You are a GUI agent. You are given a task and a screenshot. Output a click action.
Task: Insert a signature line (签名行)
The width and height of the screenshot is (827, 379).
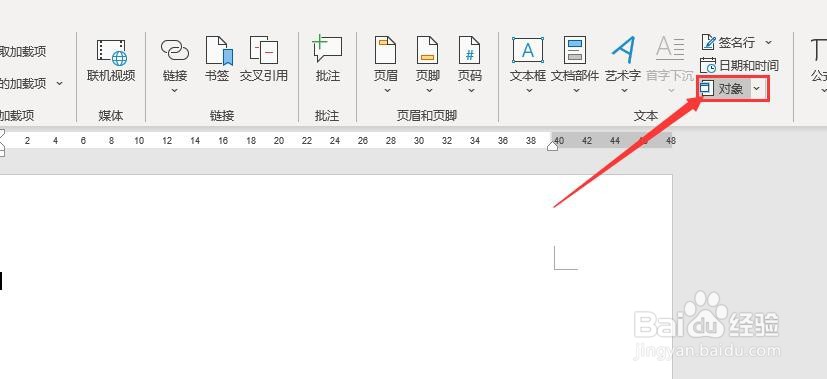pyautogui.click(x=729, y=42)
